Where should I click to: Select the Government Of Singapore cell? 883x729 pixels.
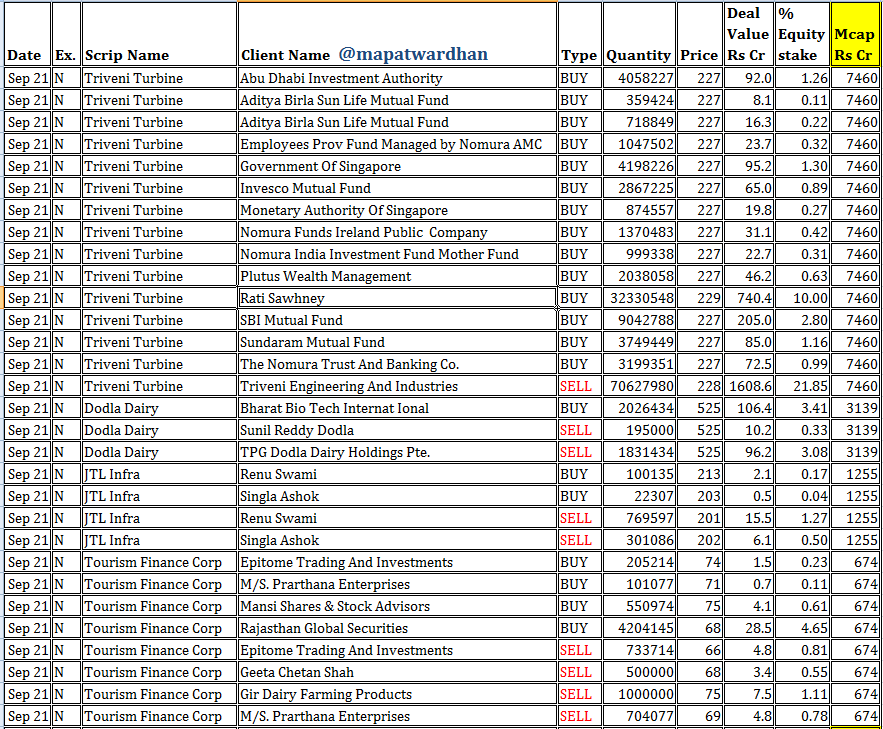pos(398,166)
